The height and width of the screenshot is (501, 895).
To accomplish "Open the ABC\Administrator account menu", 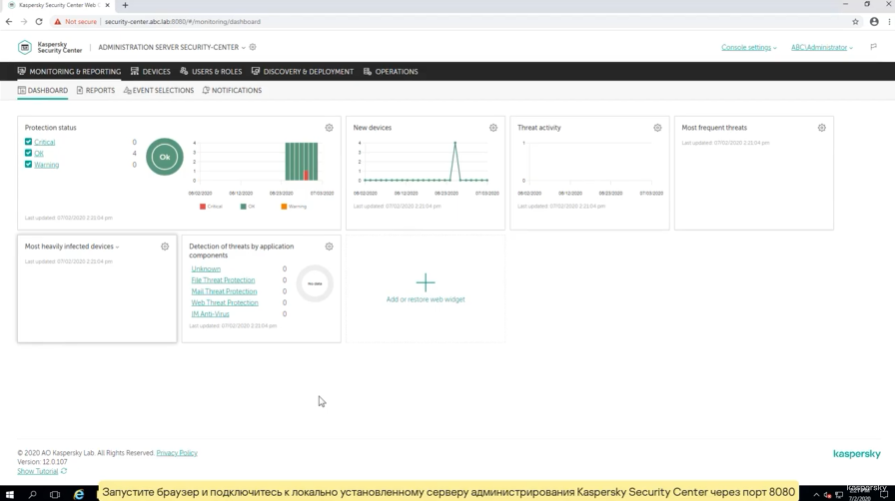I will (x=821, y=47).
